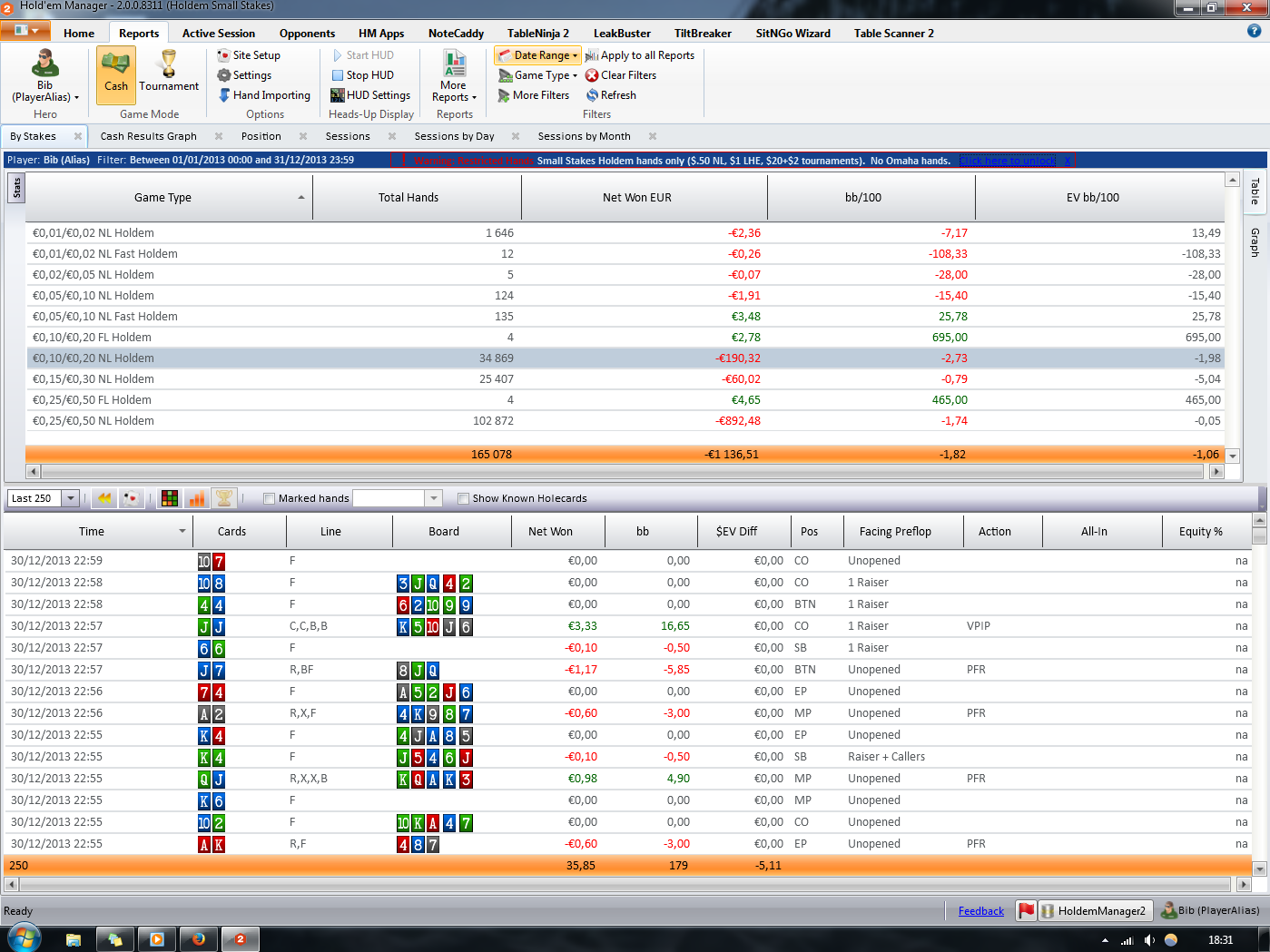Click the rewind replay hands icon
The image size is (1270, 952).
tap(105, 498)
